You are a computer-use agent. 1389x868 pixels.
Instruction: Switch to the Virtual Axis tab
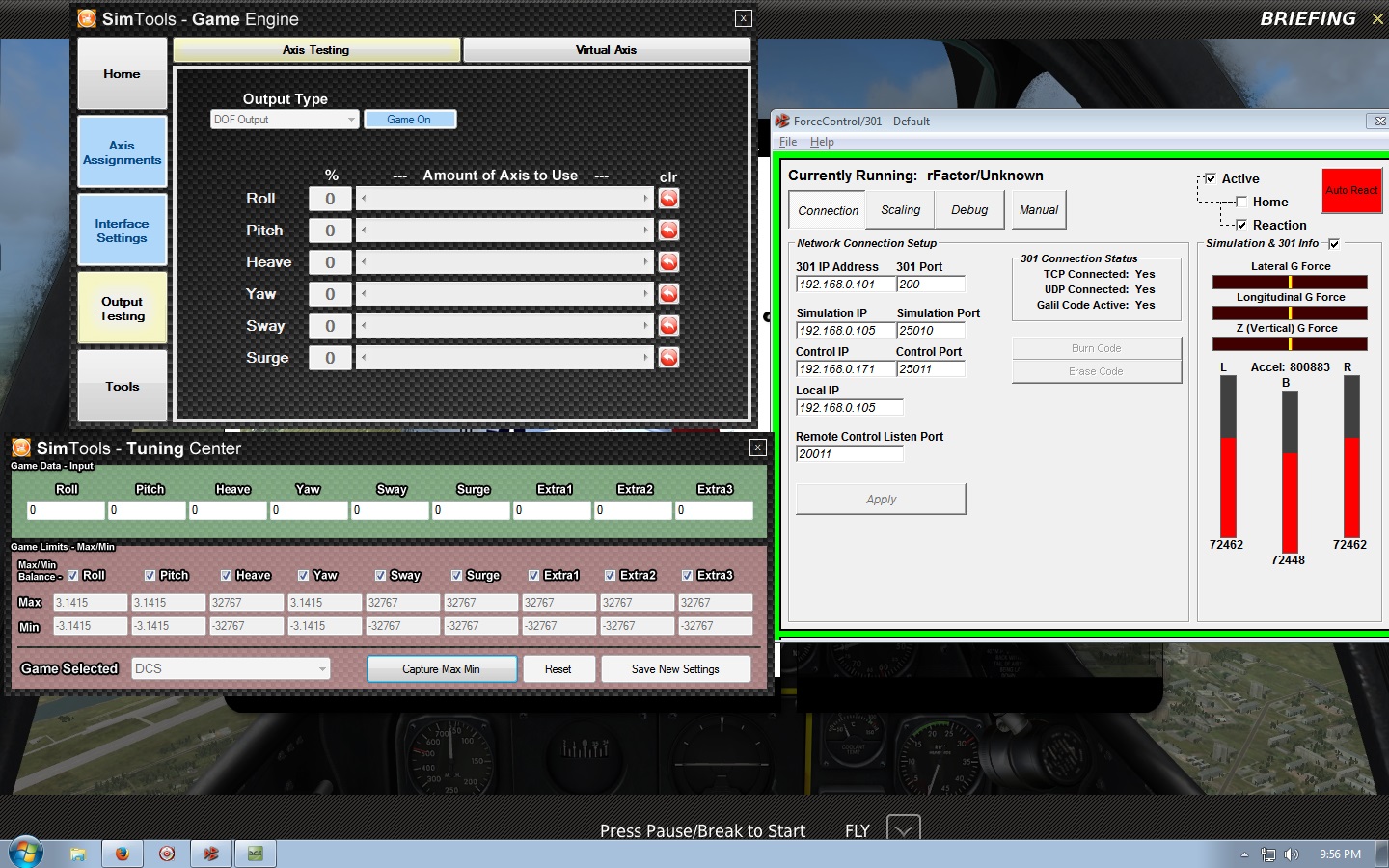point(607,50)
